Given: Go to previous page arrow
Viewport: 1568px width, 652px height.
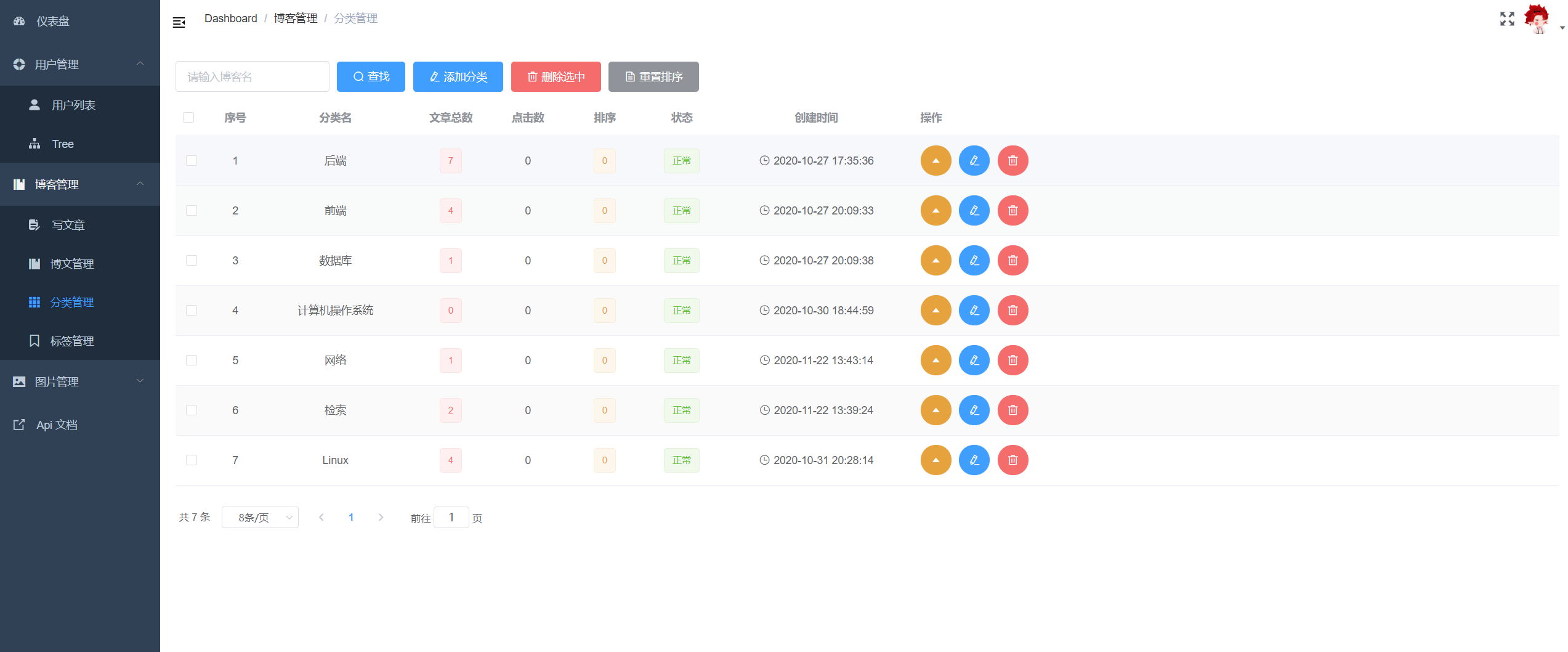Looking at the screenshot, I should coord(321,518).
